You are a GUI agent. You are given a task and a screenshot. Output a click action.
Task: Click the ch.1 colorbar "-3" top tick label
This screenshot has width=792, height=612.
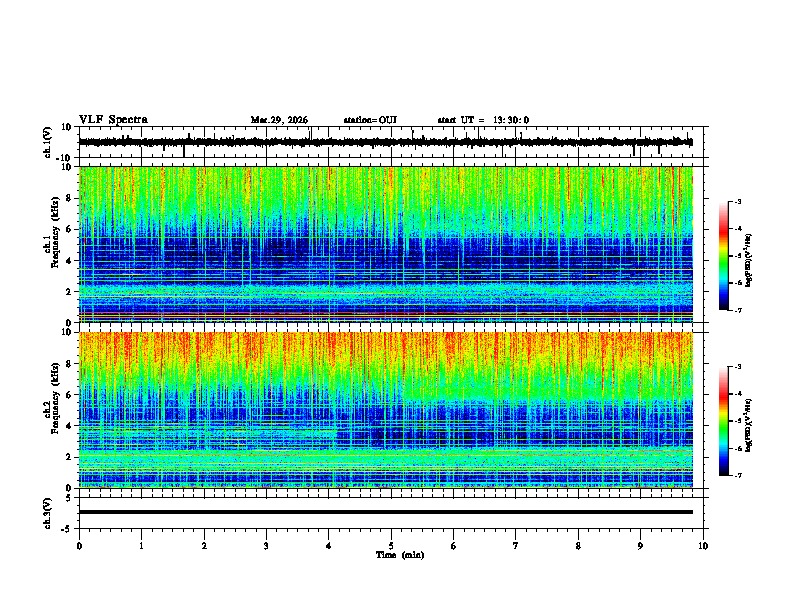pos(737,201)
